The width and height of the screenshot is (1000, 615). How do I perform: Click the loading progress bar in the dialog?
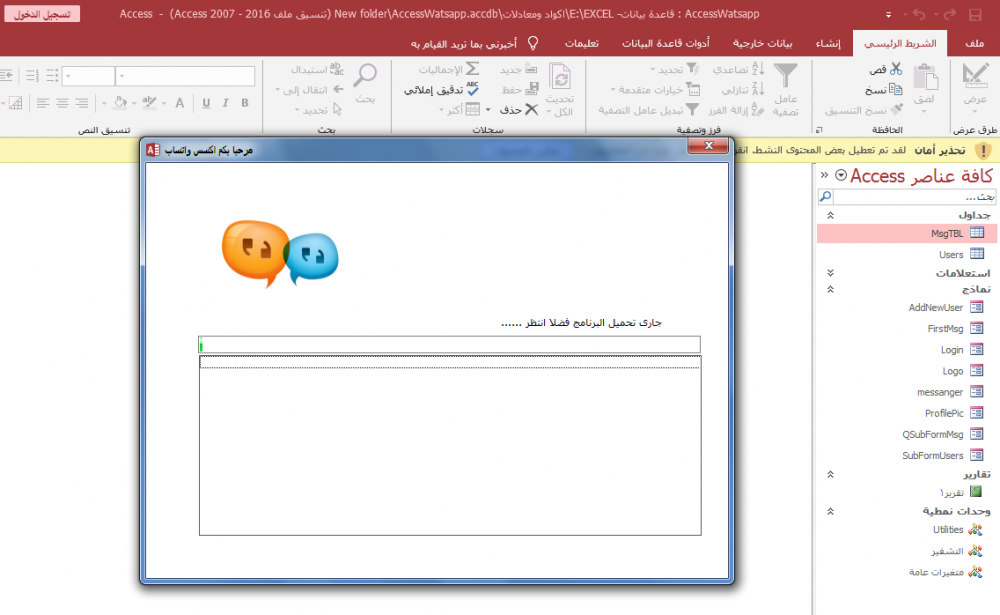click(x=450, y=345)
